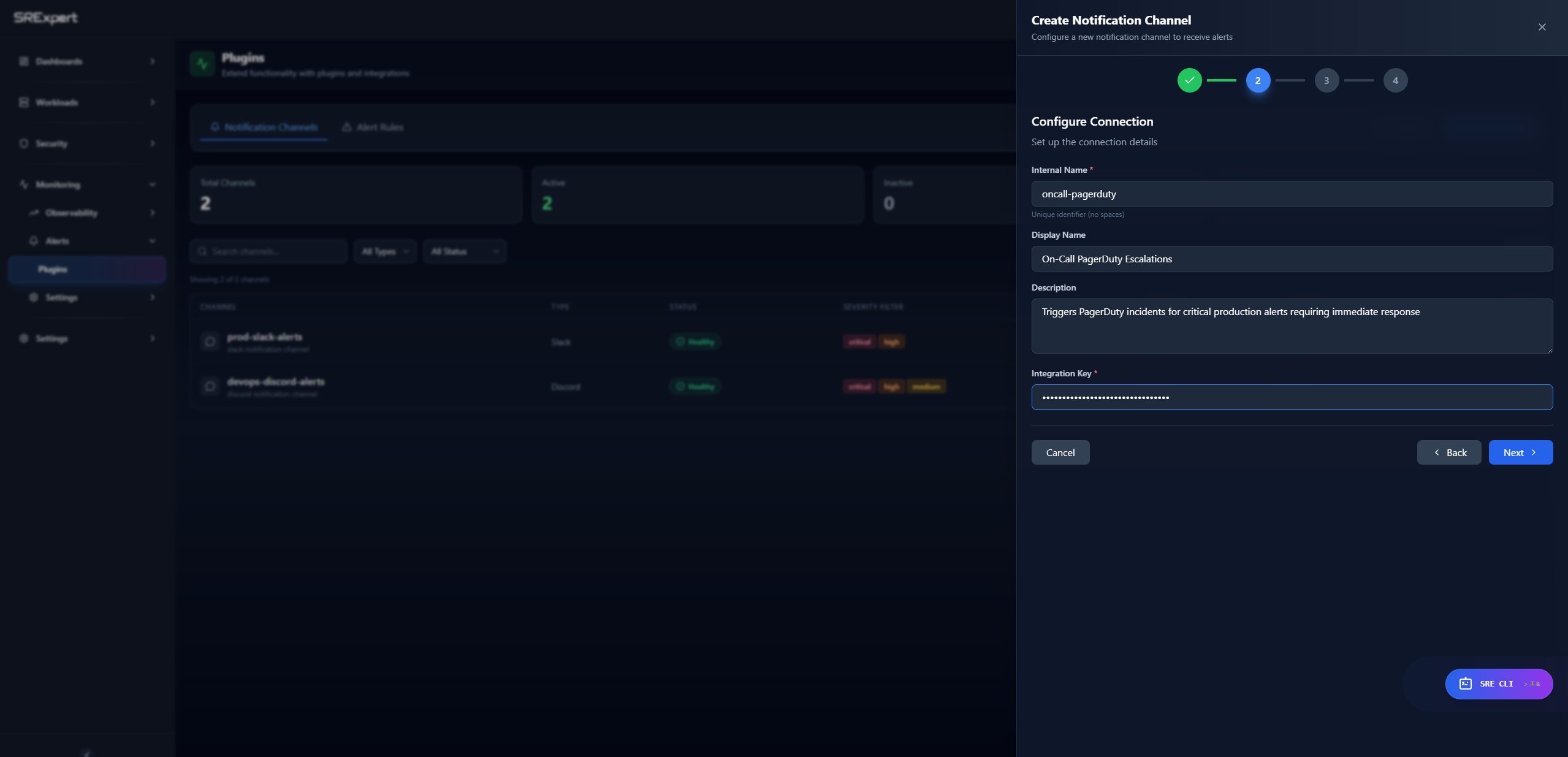This screenshot has height=757, width=1568.
Task: Click the Integration Key input field
Action: [x=1292, y=397]
